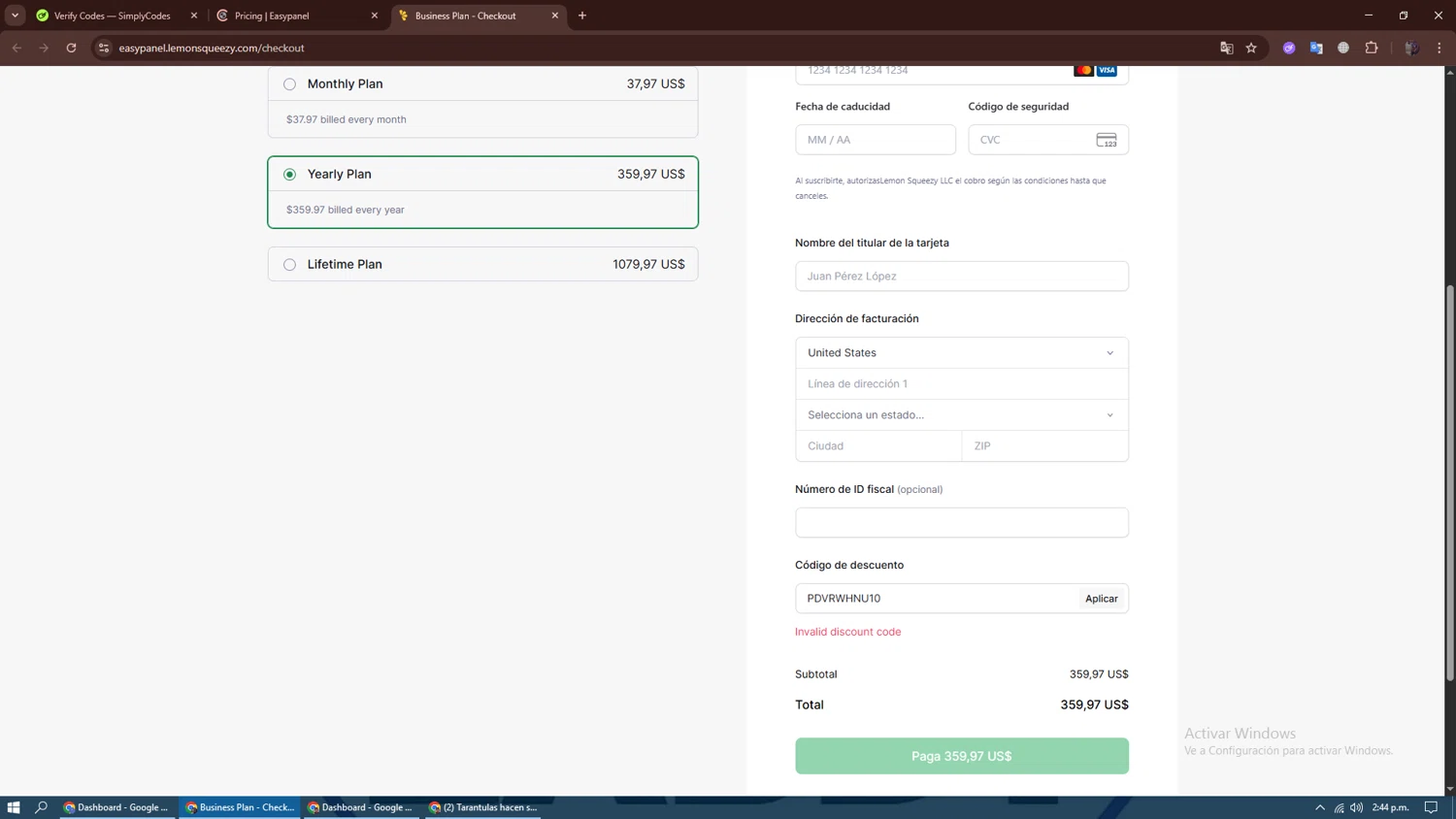The height and width of the screenshot is (819, 1456).
Task: Click the CVC security code field
Action: 1047,140
